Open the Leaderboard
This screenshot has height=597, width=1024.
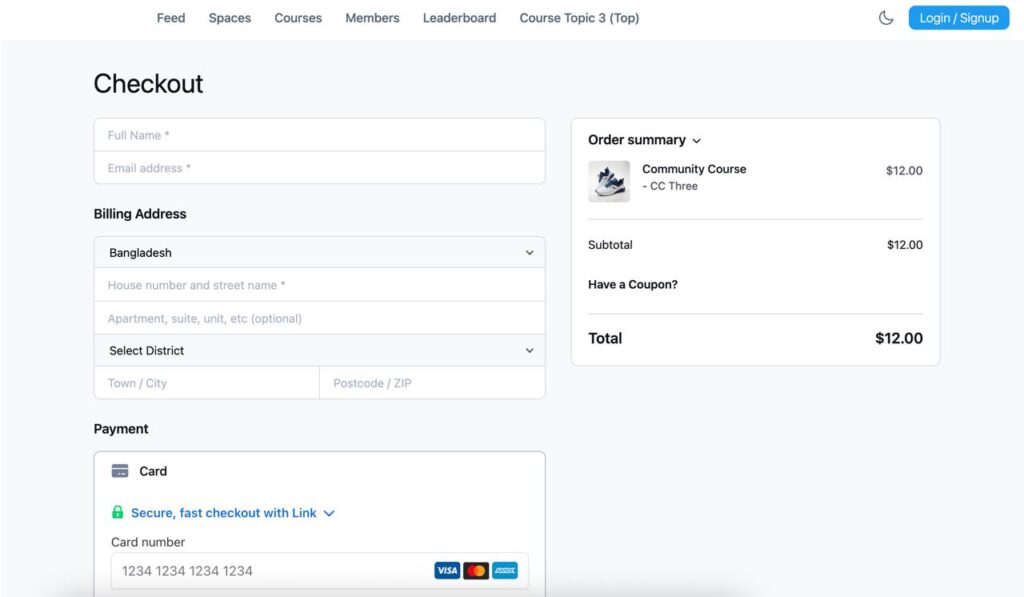click(459, 17)
